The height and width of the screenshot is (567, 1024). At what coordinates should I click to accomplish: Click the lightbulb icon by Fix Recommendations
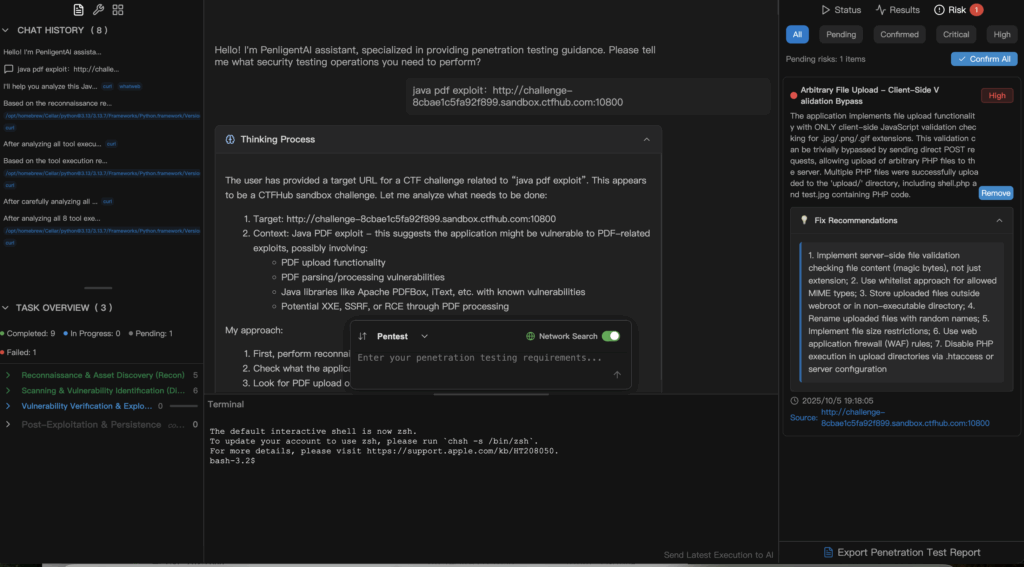[x=802, y=220]
